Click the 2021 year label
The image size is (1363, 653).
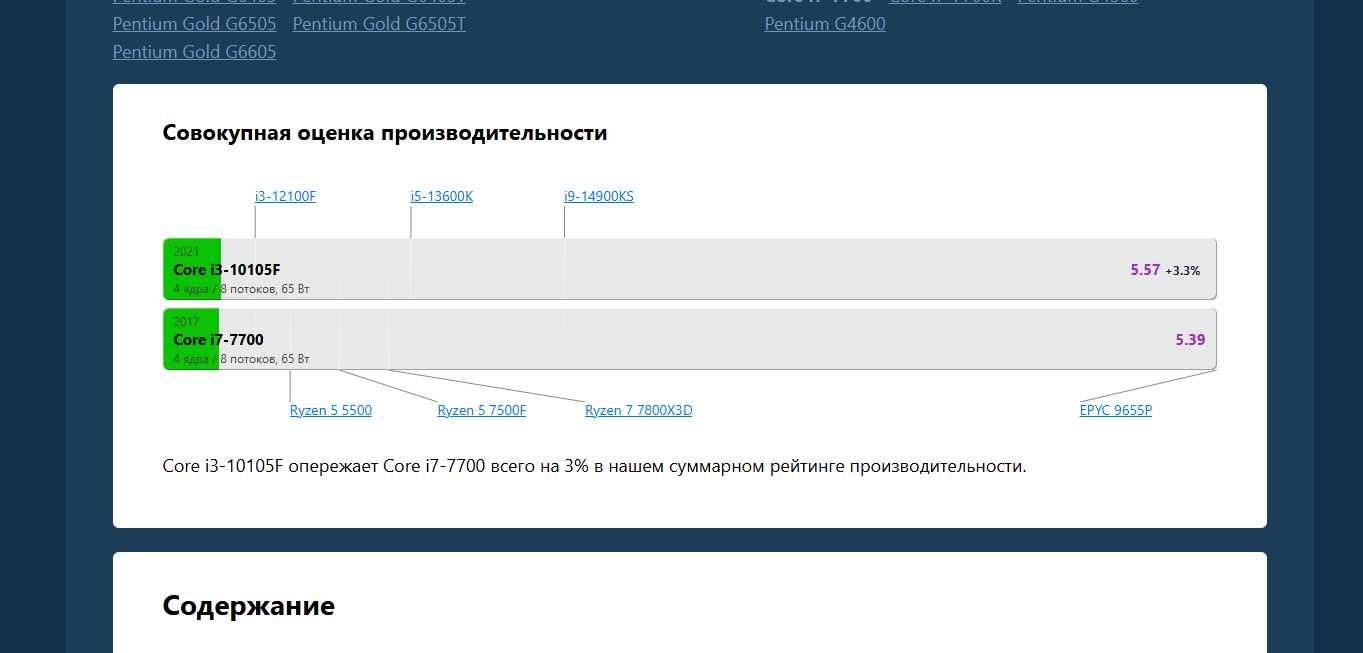pyautogui.click(x=186, y=252)
